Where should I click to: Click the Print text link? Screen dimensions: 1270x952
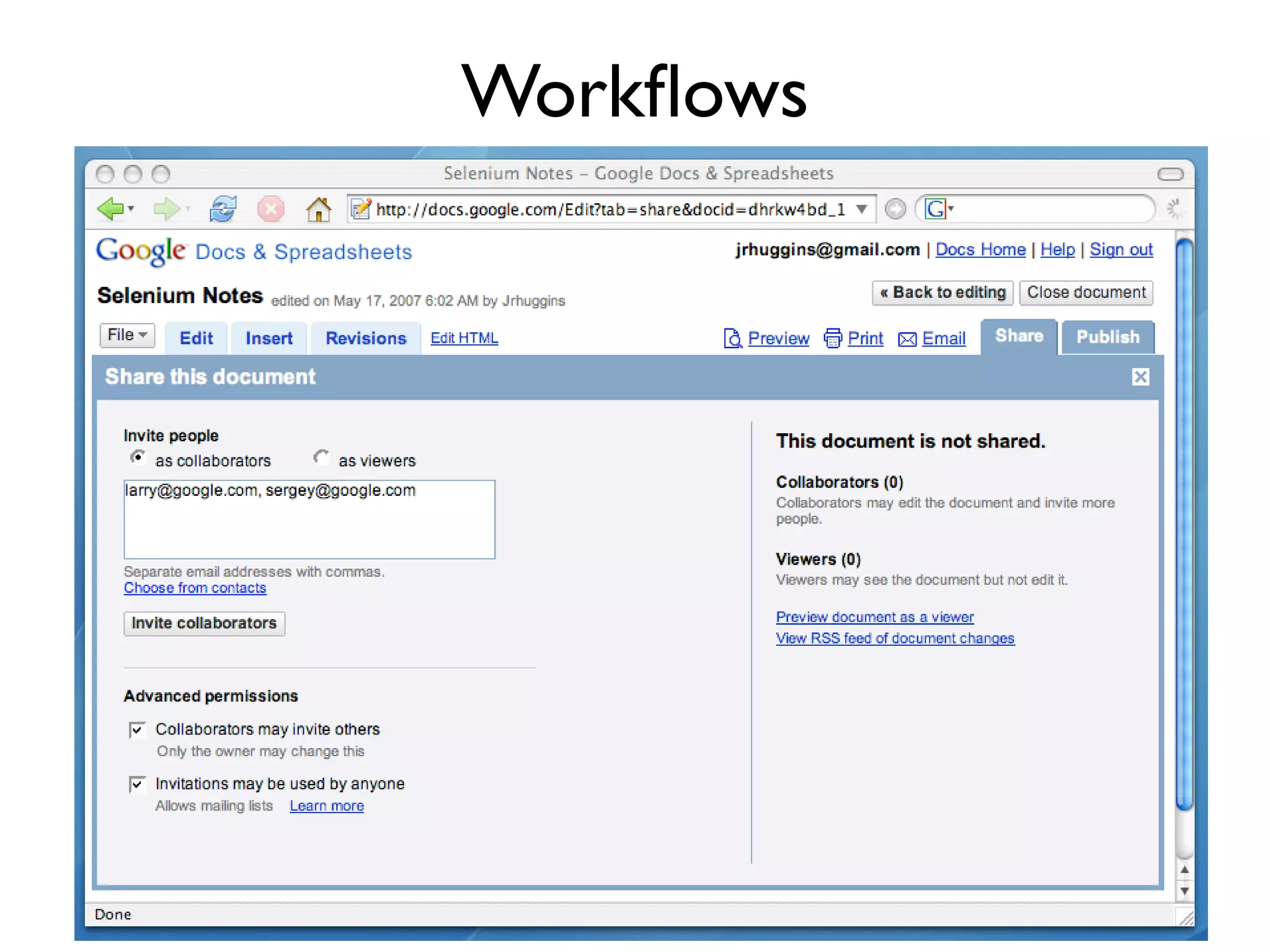(x=865, y=338)
